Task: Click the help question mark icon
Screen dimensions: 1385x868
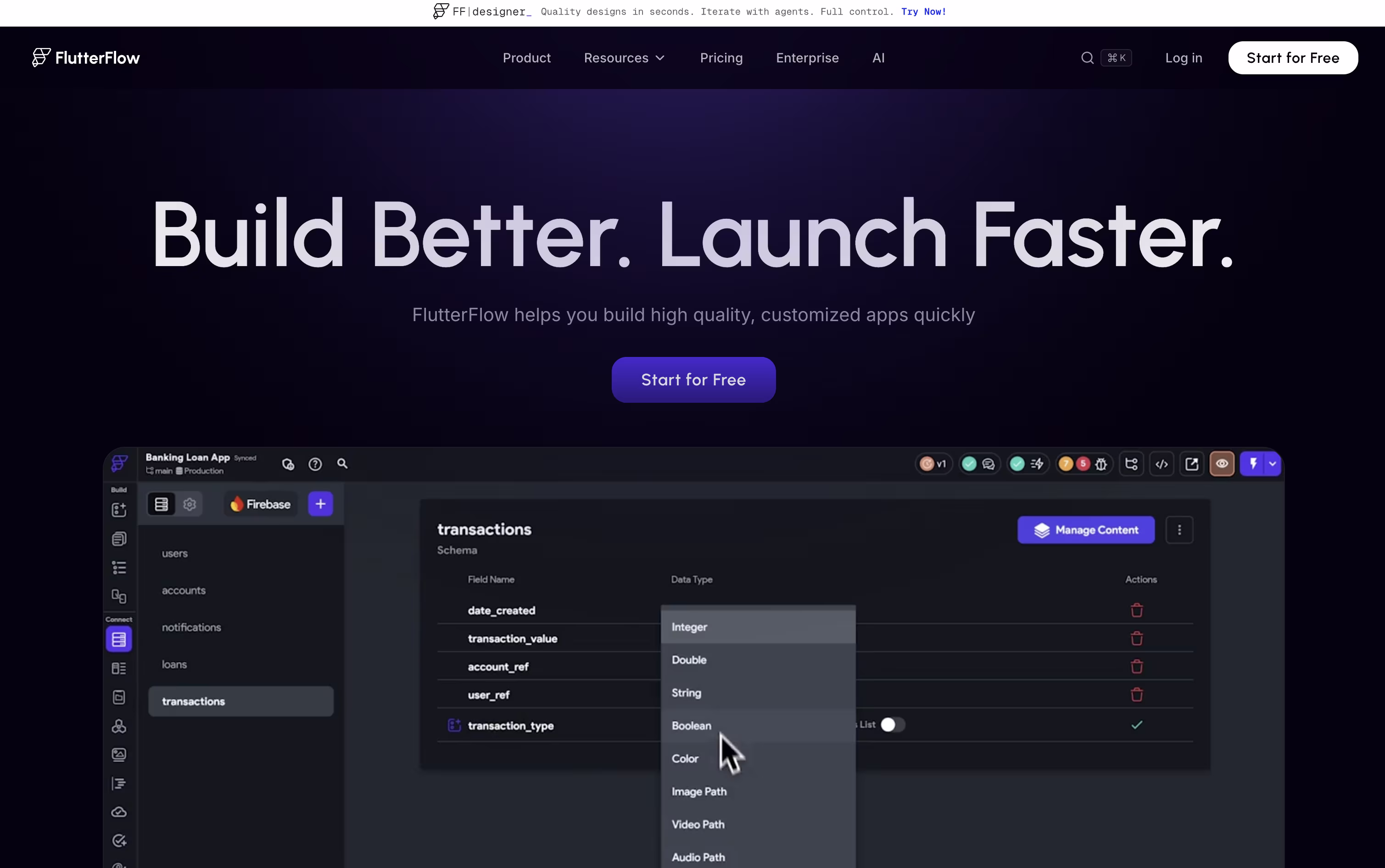Action: click(315, 464)
